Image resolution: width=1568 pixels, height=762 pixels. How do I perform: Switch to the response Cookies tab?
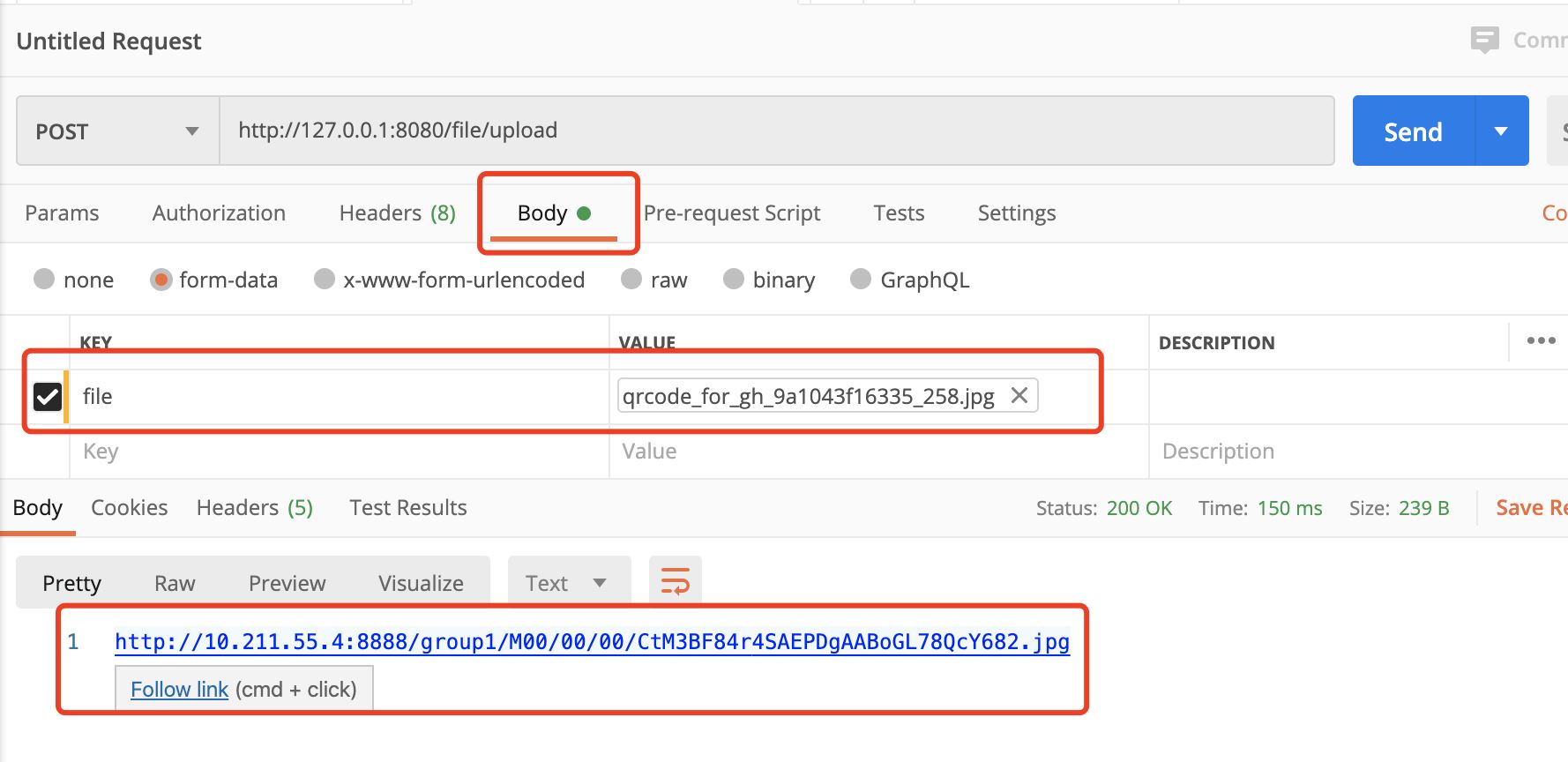(129, 508)
